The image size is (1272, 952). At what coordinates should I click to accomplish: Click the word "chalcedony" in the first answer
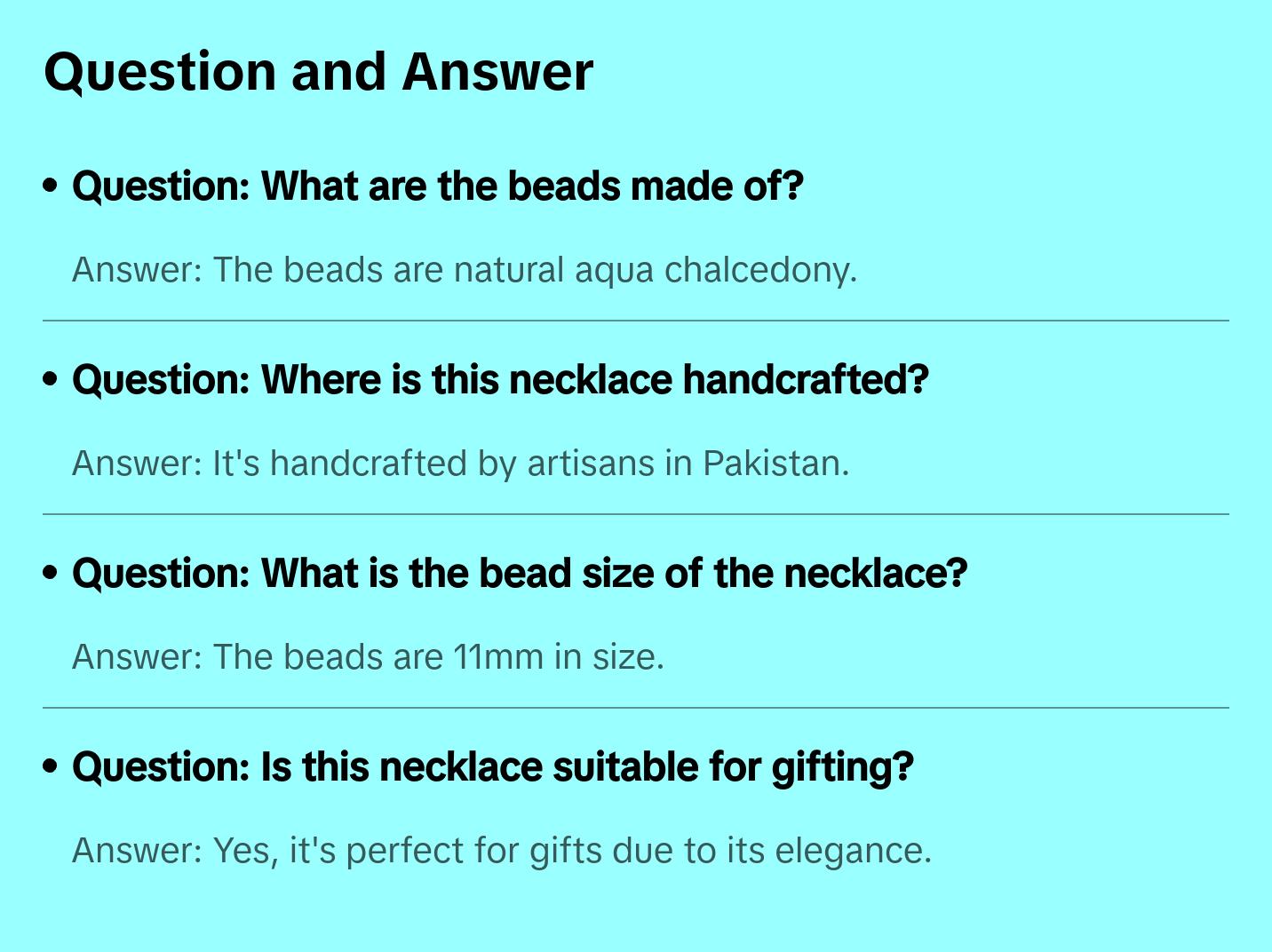(x=760, y=270)
